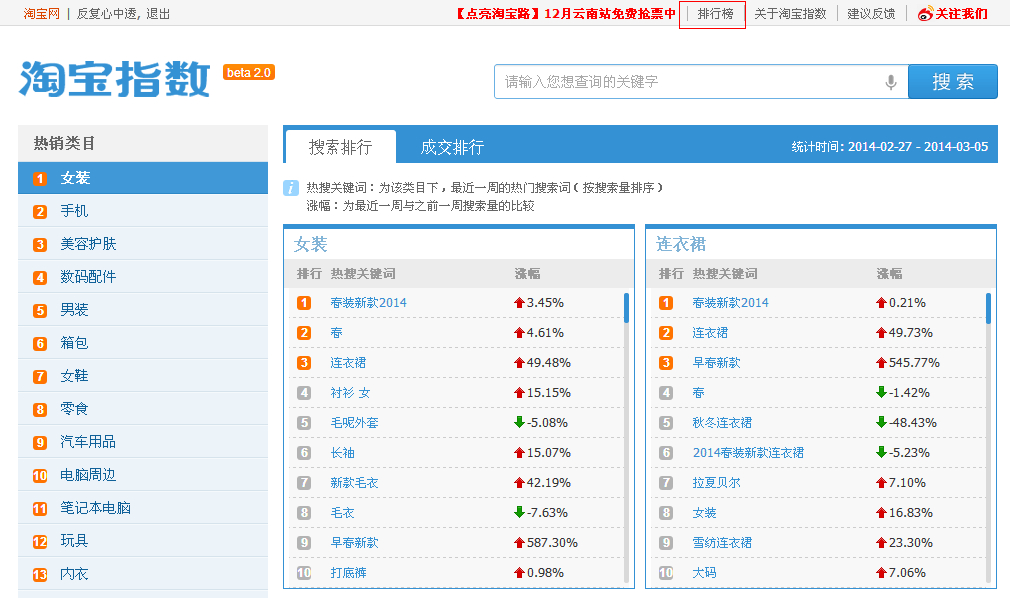Select the 电脑周边 category
The height and width of the screenshot is (598, 1010).
coord(143,475)
